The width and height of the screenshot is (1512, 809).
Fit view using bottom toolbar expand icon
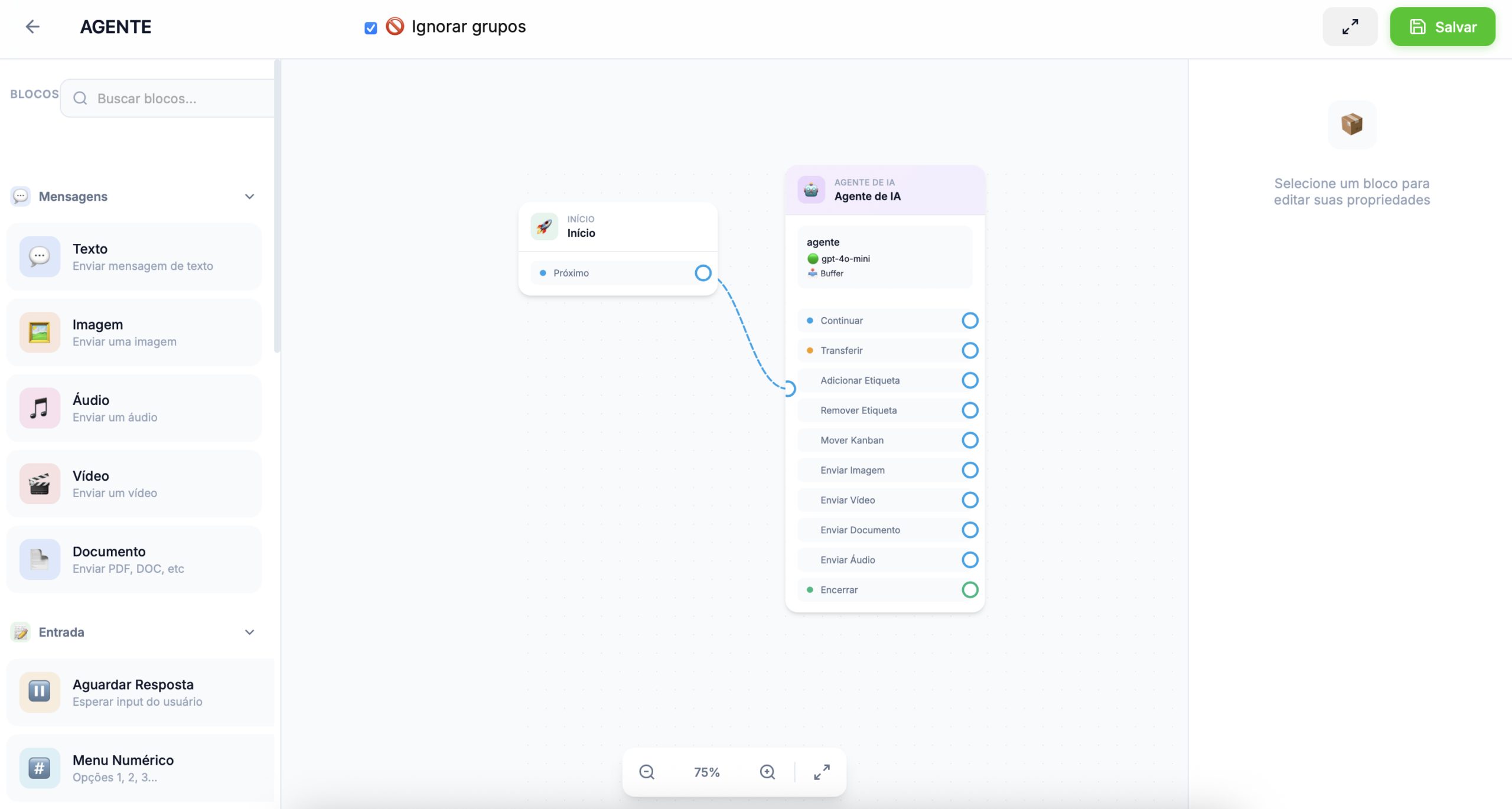[x=822, y=772]
